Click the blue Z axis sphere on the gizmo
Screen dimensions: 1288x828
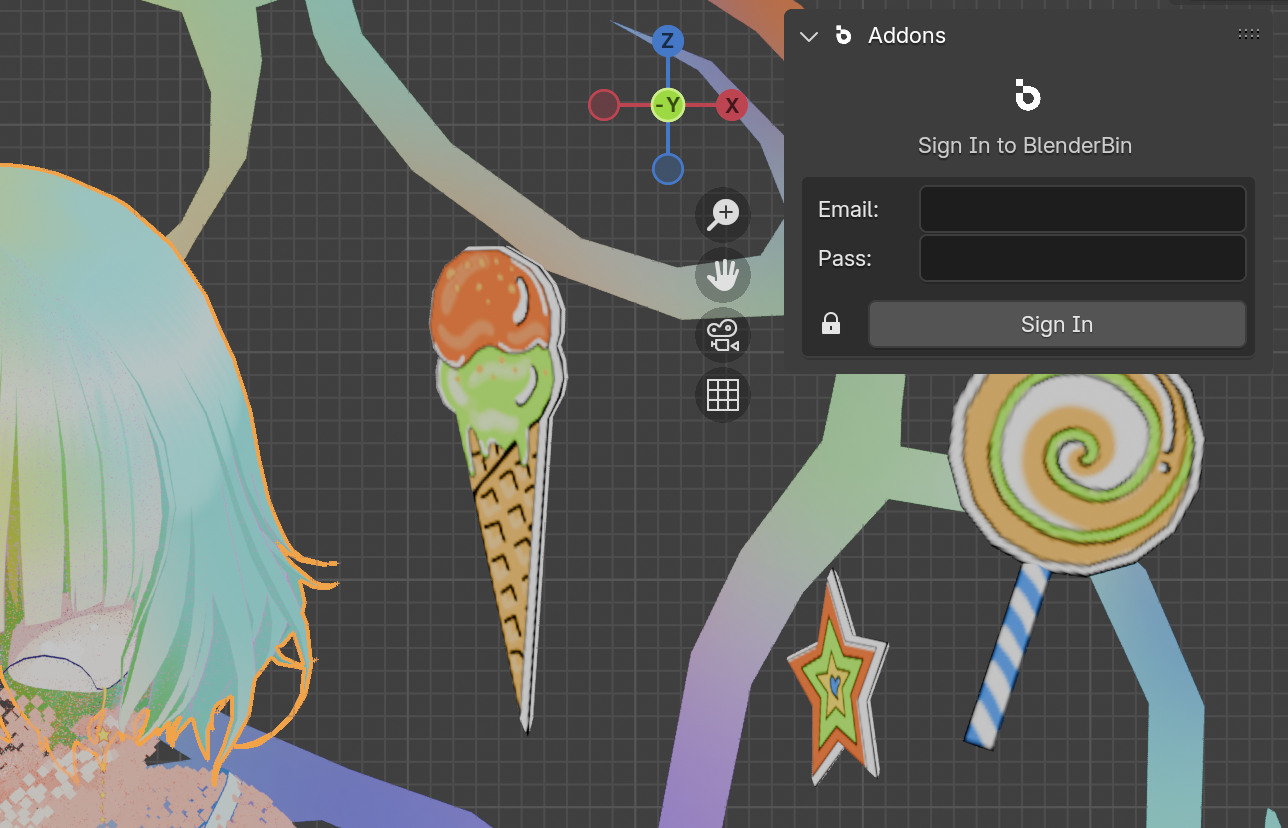666,41
